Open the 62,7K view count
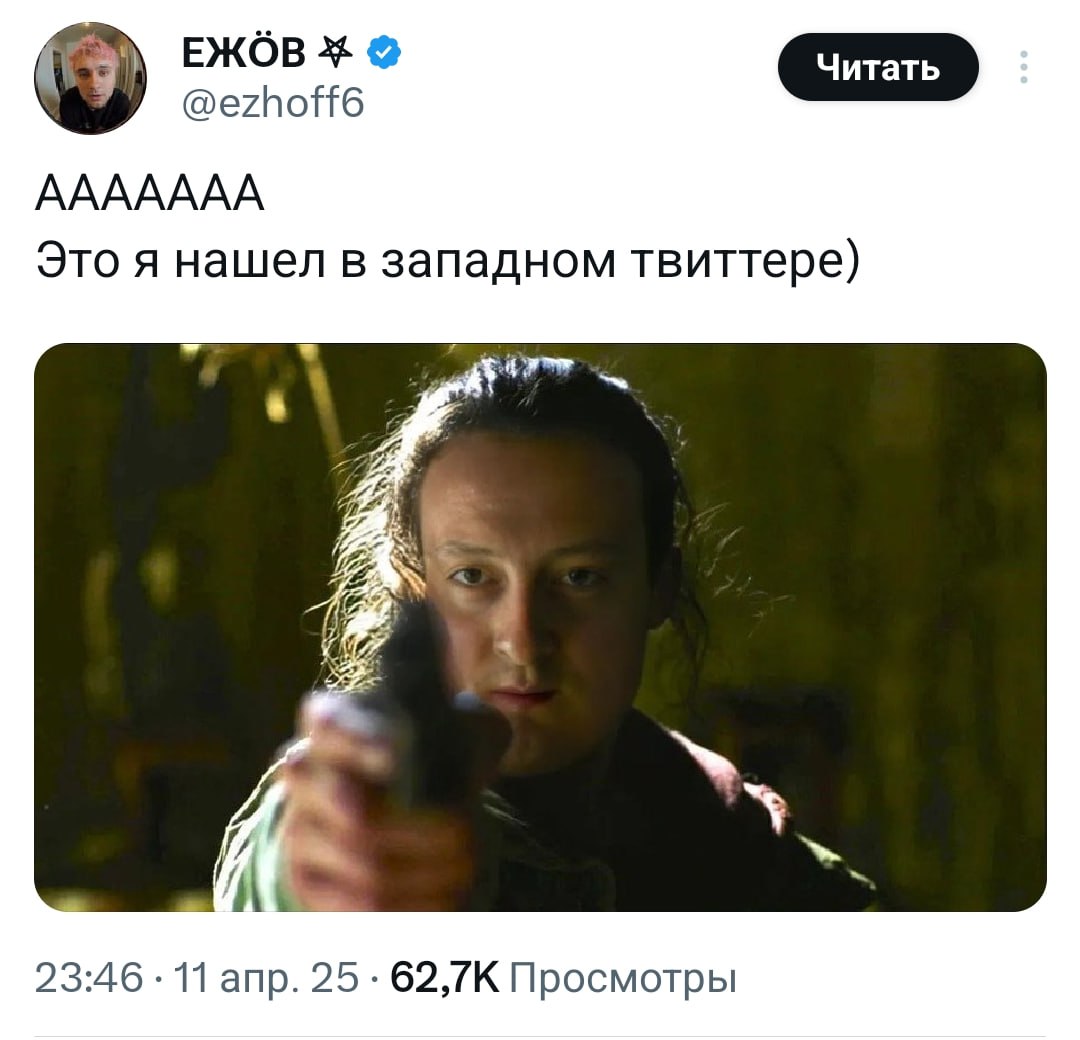The image size is (1080, 1040). 444,977
